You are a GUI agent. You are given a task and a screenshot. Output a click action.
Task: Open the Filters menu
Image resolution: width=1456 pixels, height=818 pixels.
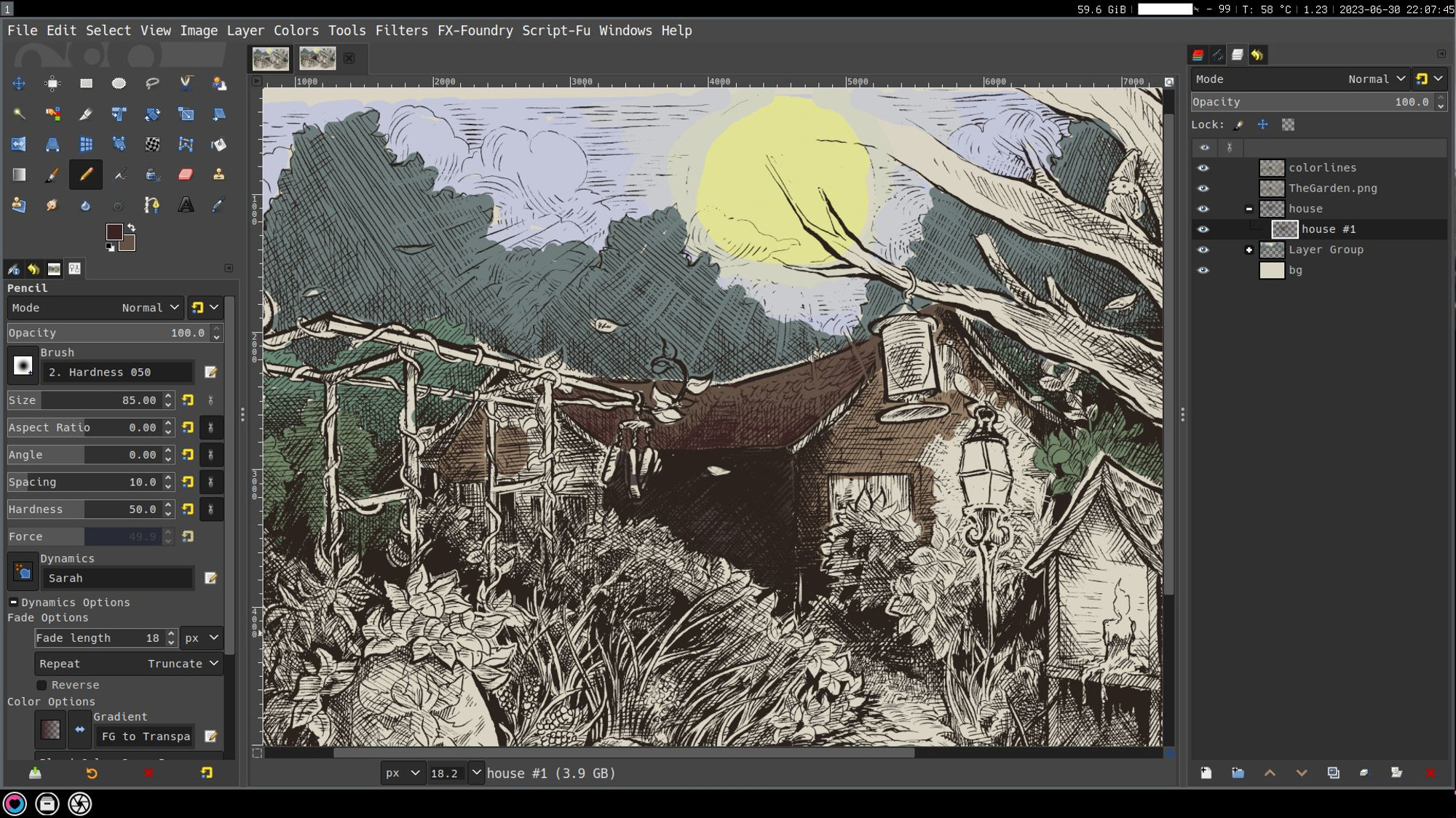pos(401,31)
